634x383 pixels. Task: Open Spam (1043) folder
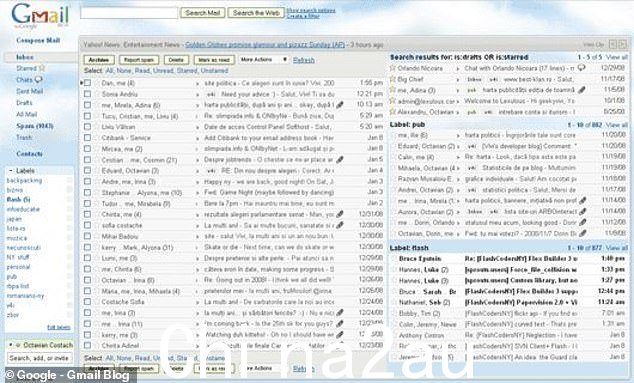pos(35,126)
